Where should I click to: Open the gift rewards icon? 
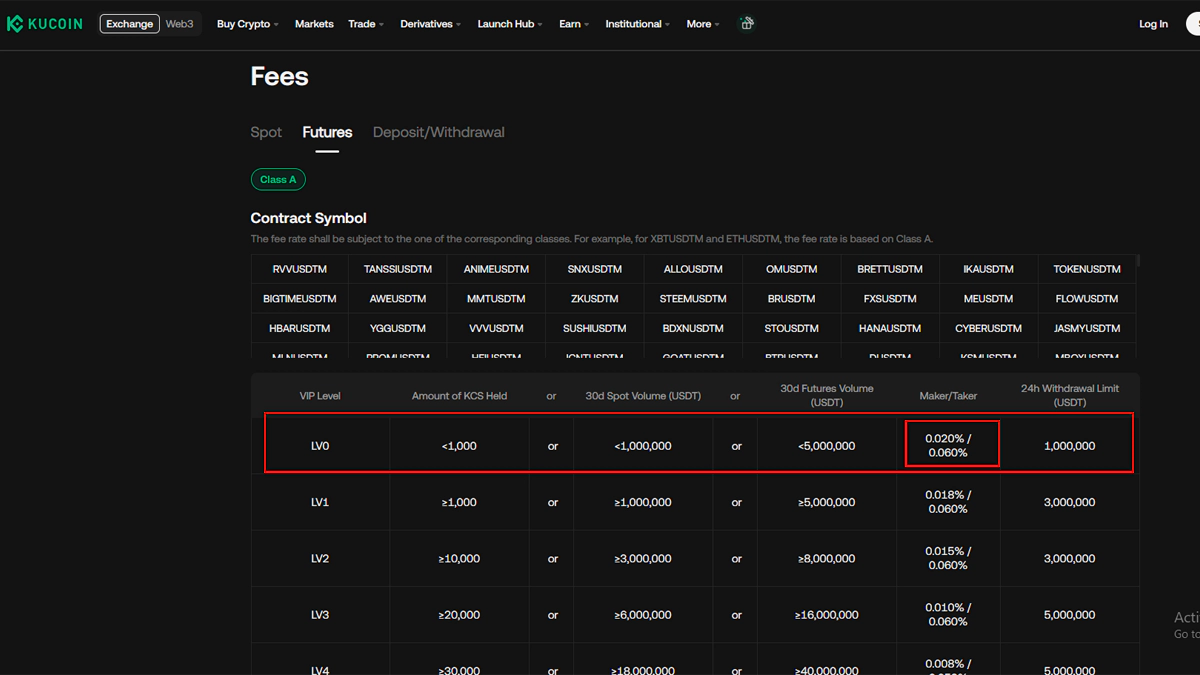tap(746, 24)
